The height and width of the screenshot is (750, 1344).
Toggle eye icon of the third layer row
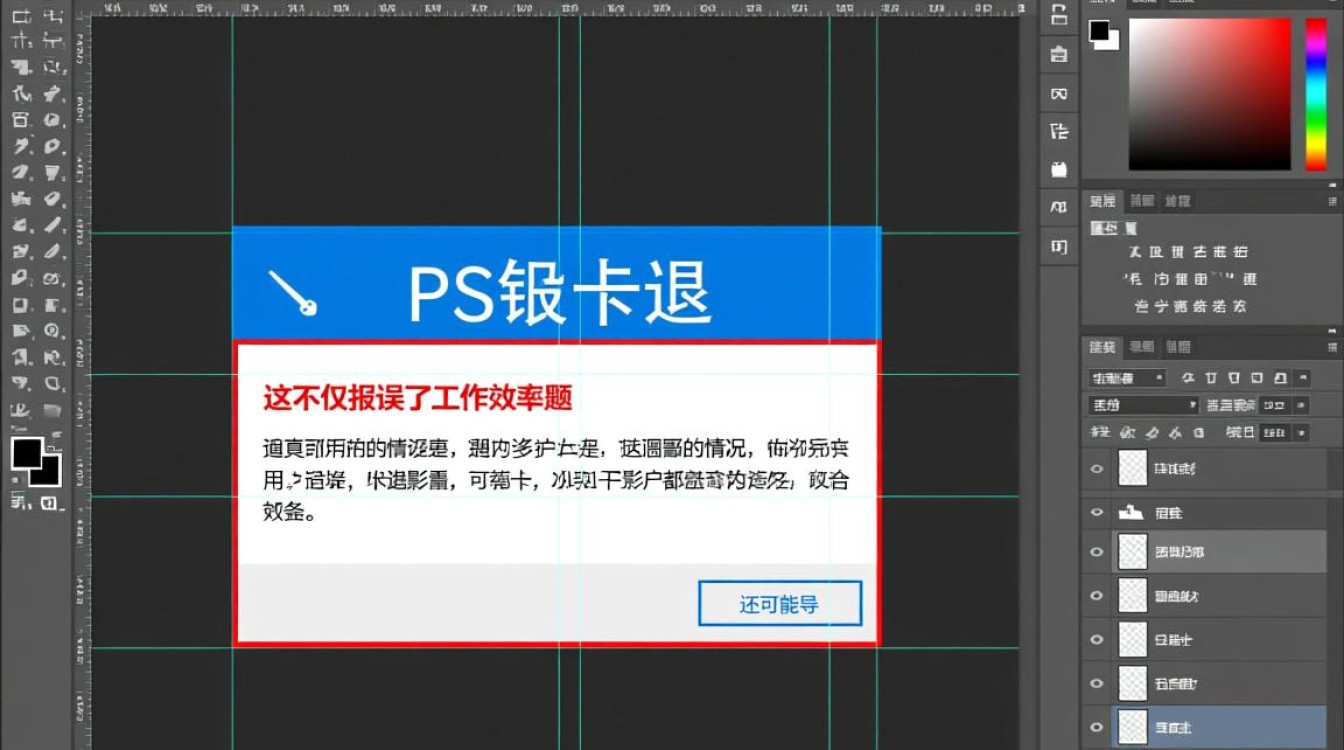click(1098, 552)
